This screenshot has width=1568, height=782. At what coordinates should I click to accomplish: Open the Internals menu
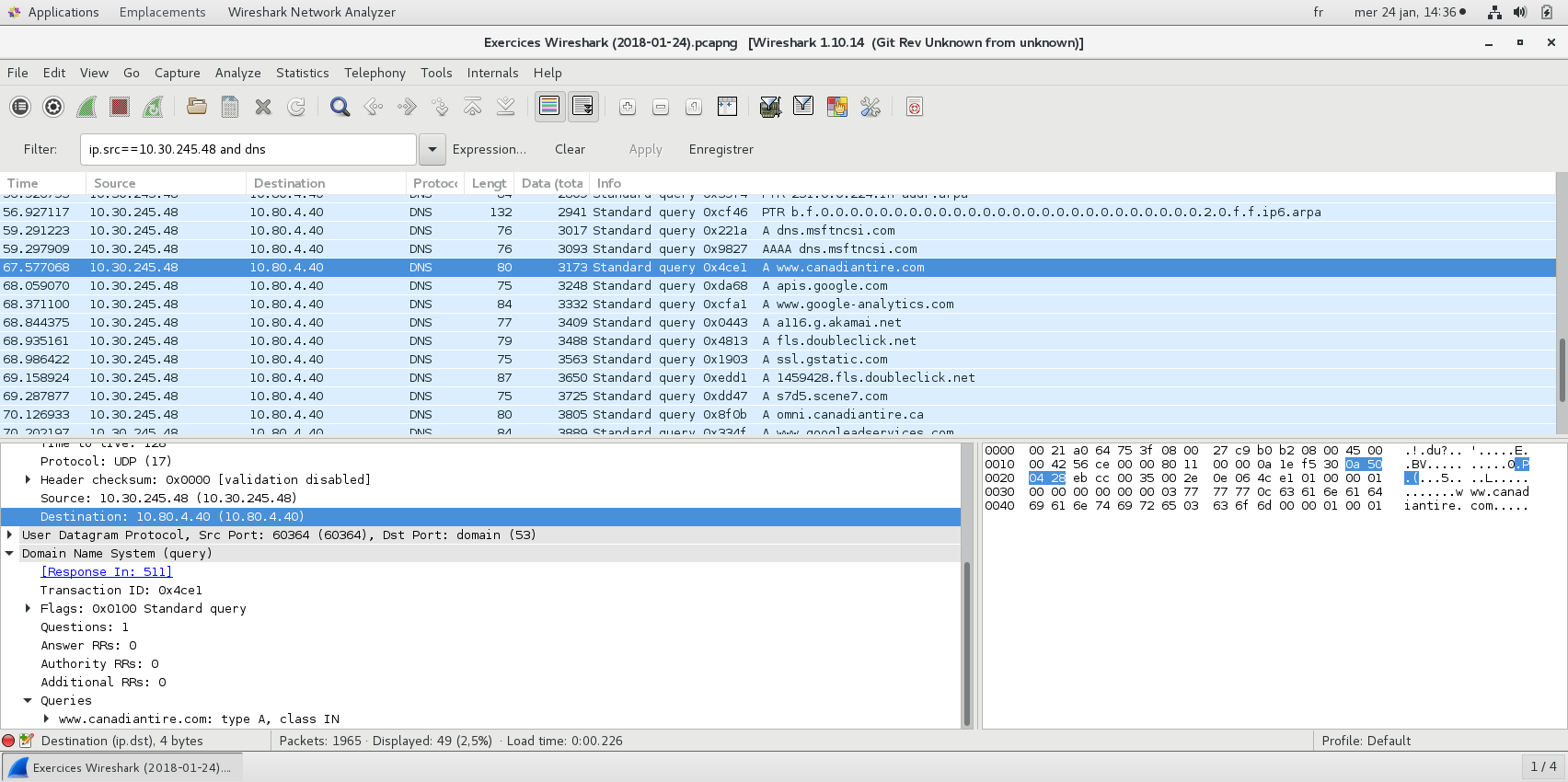point(492,73)
